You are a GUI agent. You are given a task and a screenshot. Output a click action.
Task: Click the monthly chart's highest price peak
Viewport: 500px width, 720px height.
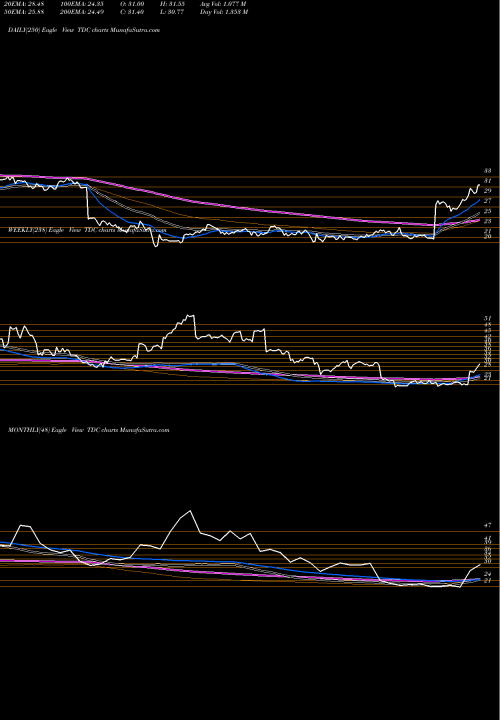pos(190,511)
